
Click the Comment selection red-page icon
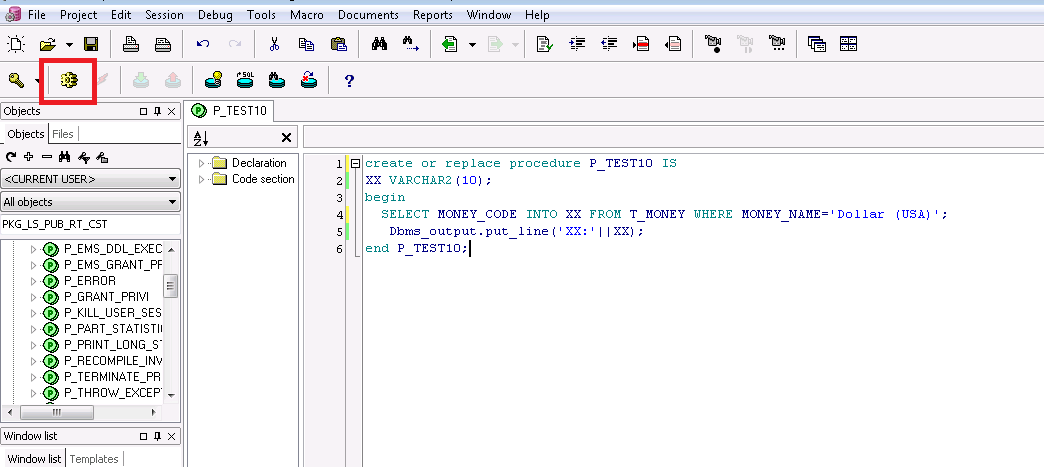[641, 45]
